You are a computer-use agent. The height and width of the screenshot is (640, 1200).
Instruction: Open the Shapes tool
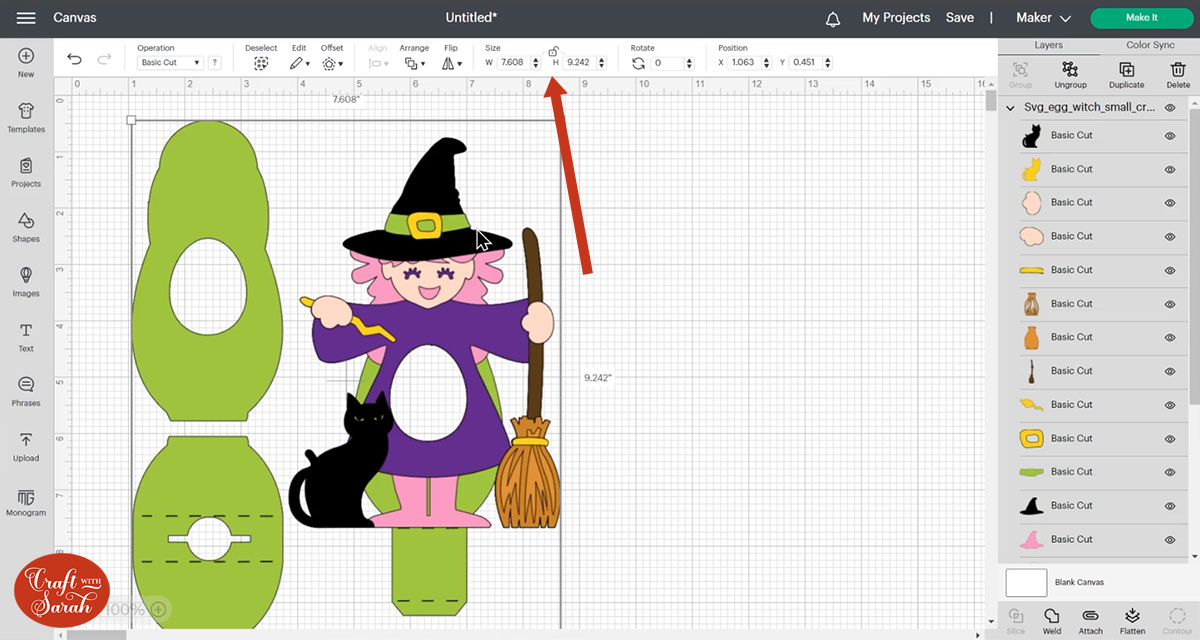(26, 227)
